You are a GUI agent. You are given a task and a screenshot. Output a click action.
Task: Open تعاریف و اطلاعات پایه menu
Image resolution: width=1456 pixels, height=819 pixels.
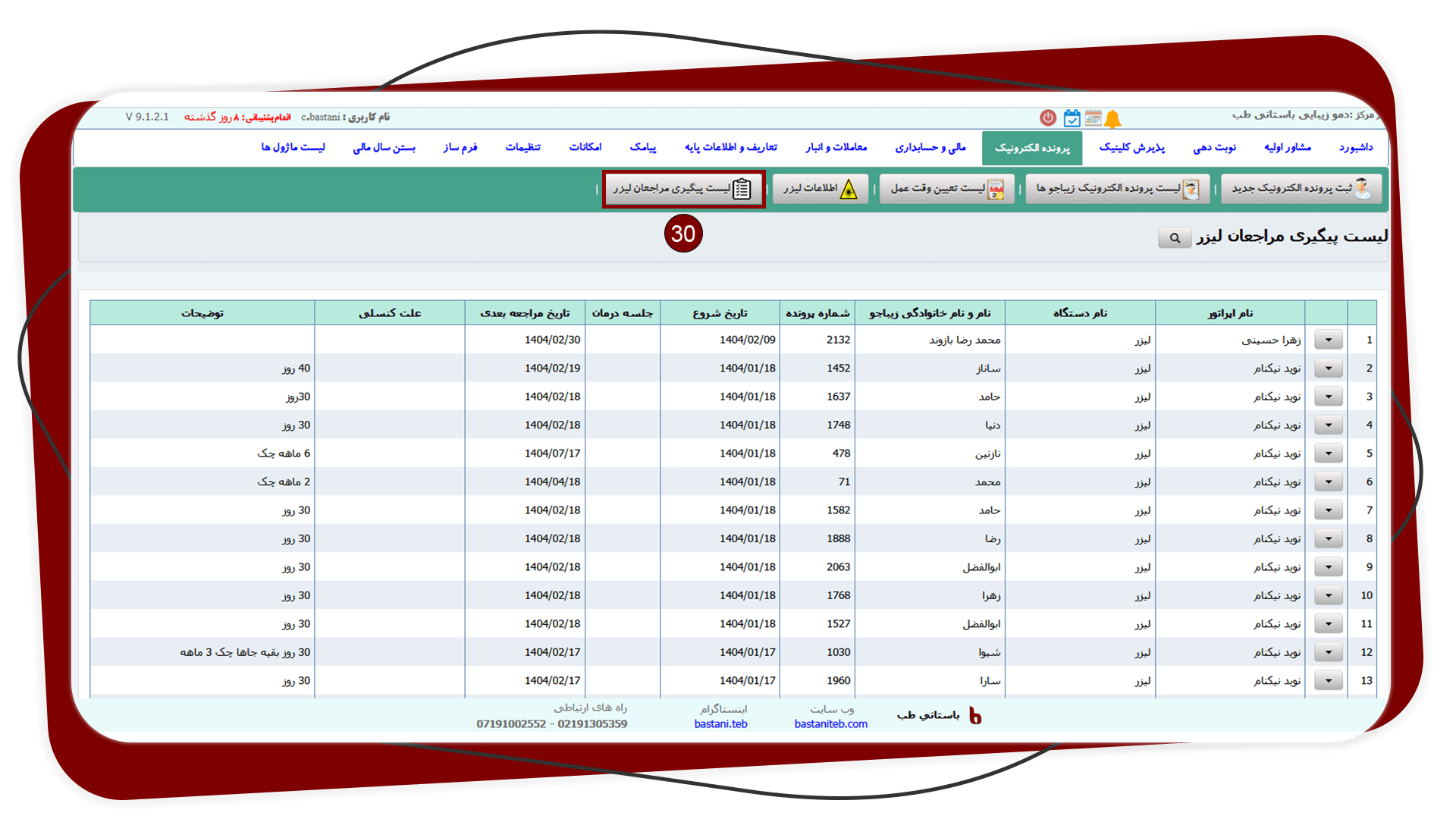(x=731, y=147)
